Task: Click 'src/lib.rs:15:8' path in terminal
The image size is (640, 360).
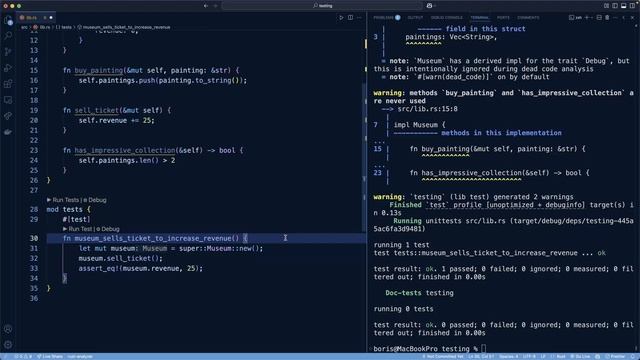Action: [427, 109]
